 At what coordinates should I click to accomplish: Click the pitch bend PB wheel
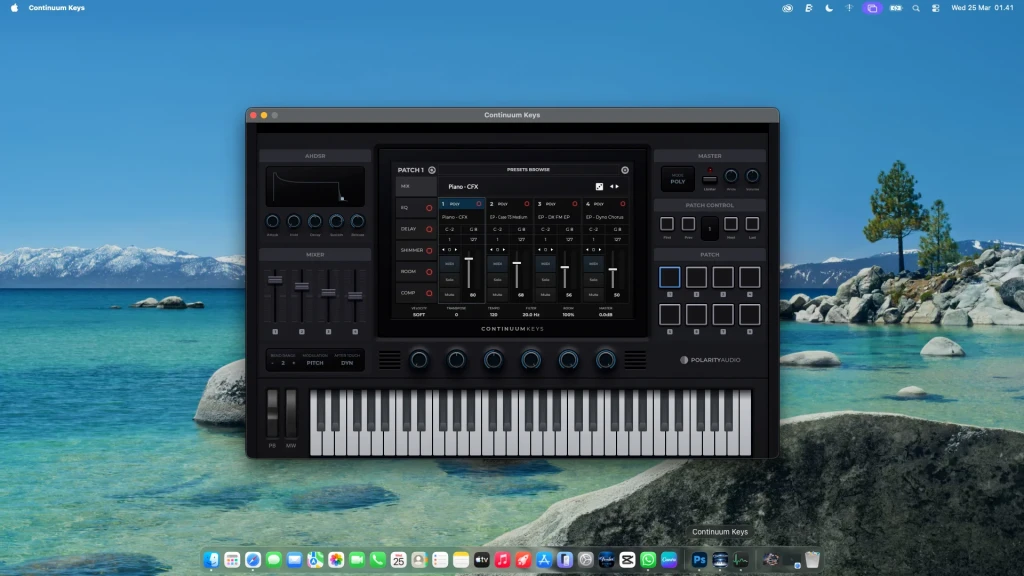272,413
